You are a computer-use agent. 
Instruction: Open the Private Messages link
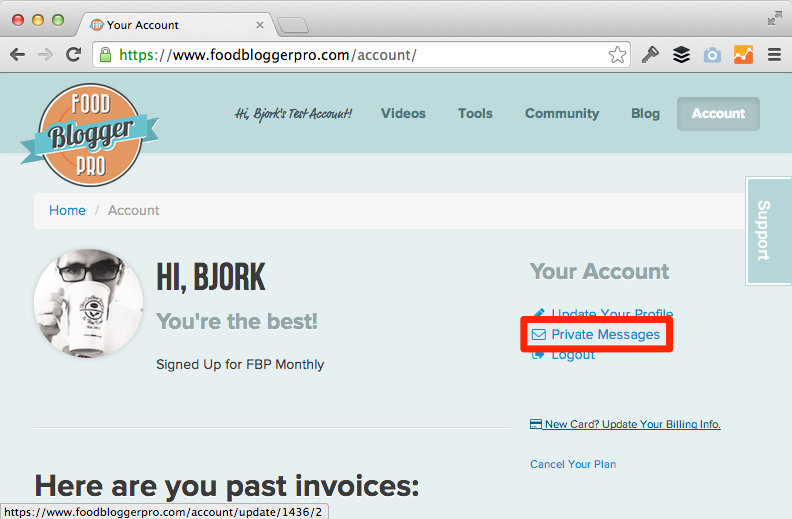point(605,334)
